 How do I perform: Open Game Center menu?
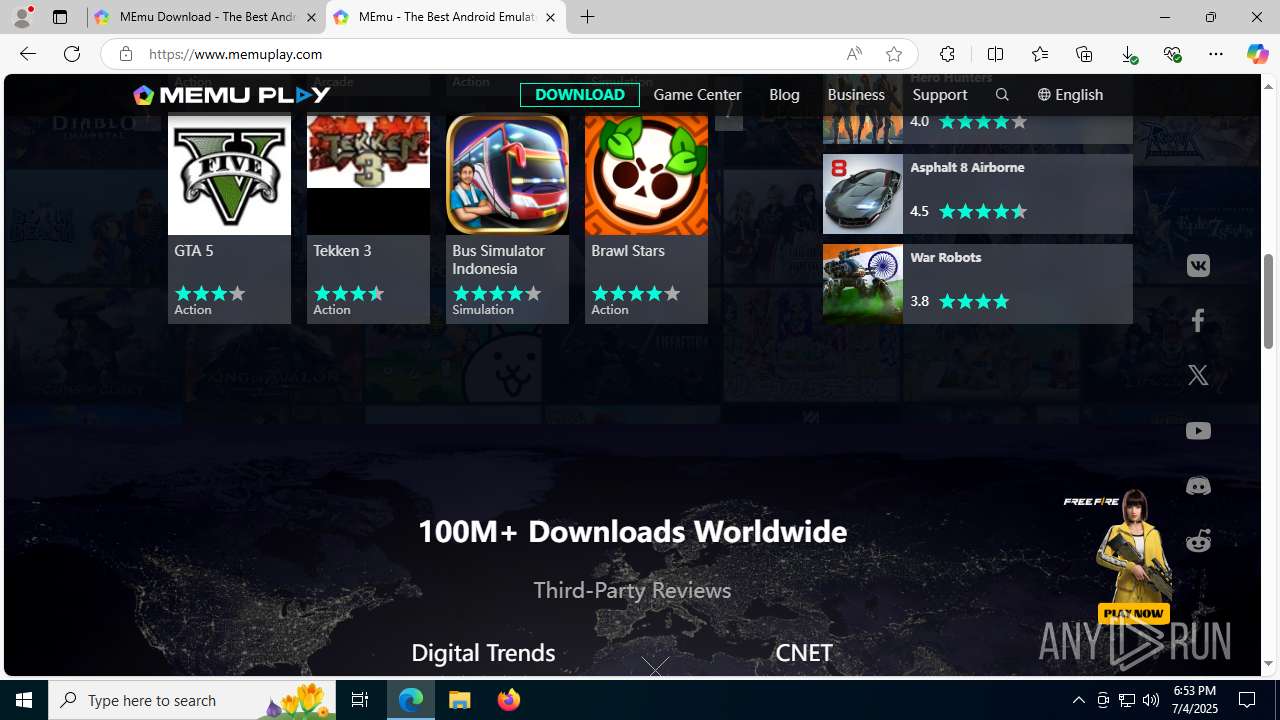pos(697,95)
